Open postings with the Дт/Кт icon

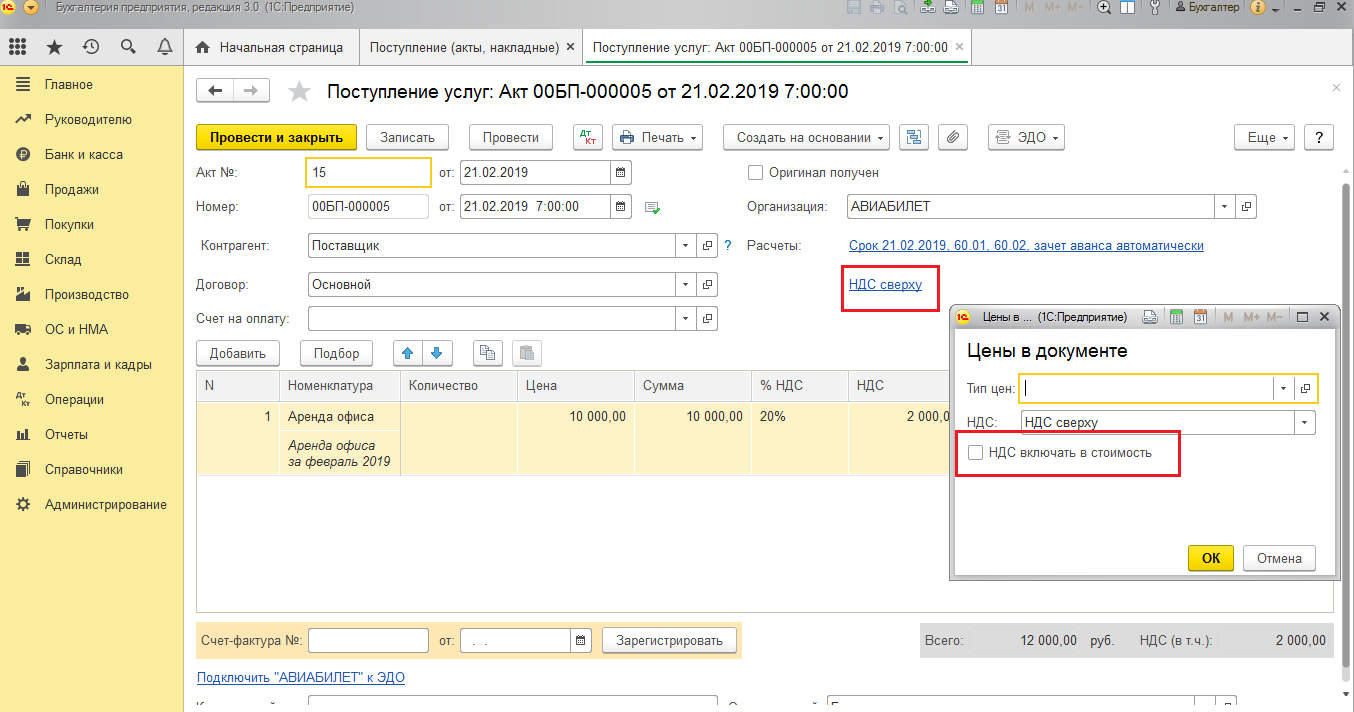[x=588, y=138]
